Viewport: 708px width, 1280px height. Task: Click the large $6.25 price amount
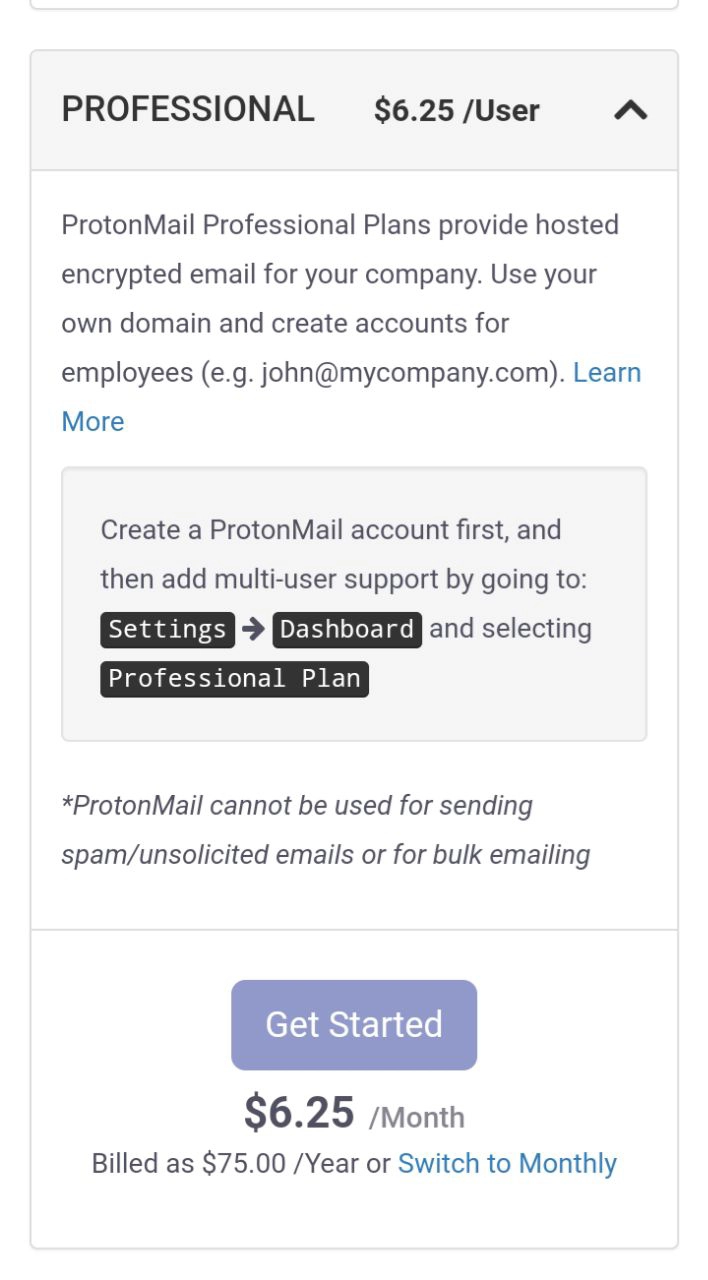point(299,1113)
